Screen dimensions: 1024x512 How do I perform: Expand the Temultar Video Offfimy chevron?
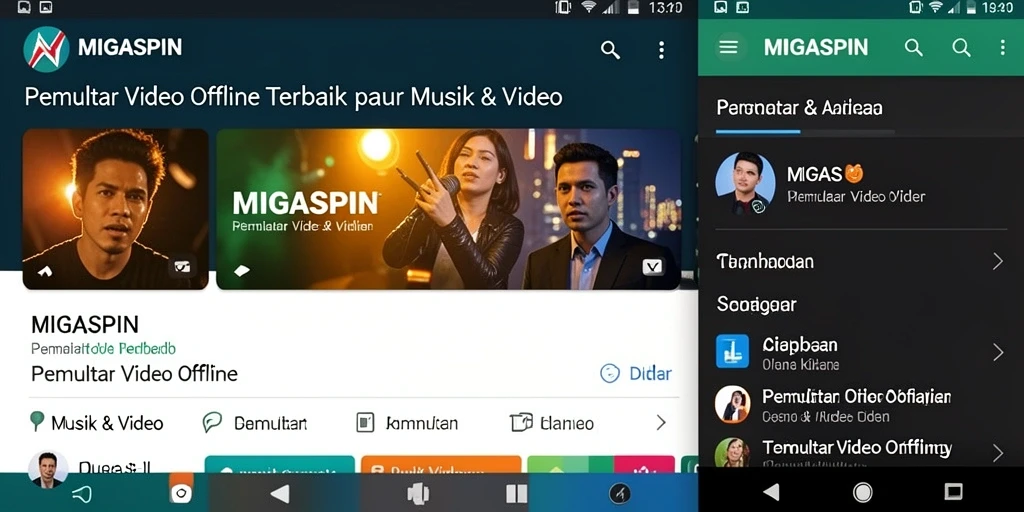[997, 453]
